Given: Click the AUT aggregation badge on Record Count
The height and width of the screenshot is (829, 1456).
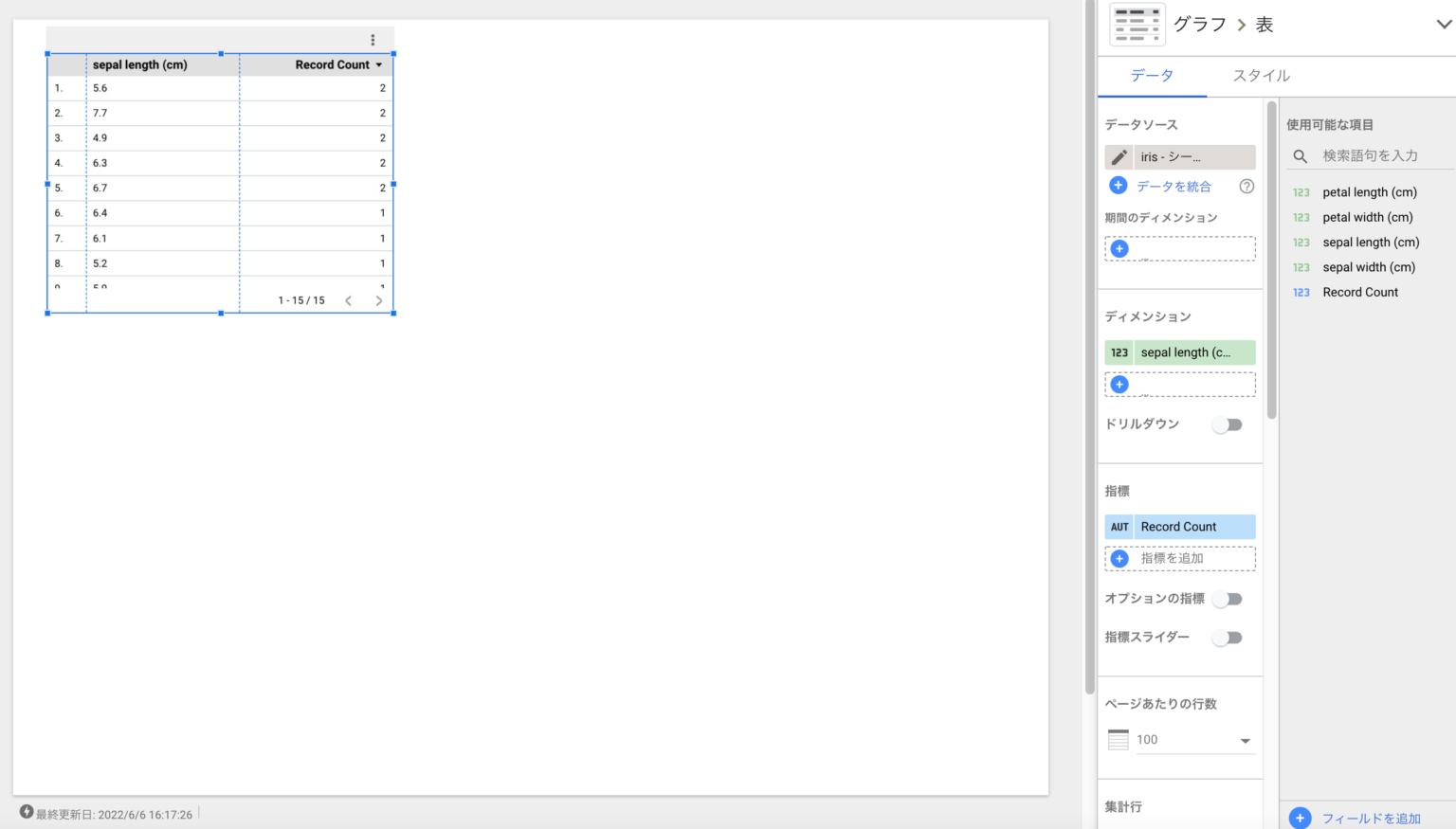Looking at the screenshot, I should [x=1119, y=527].
